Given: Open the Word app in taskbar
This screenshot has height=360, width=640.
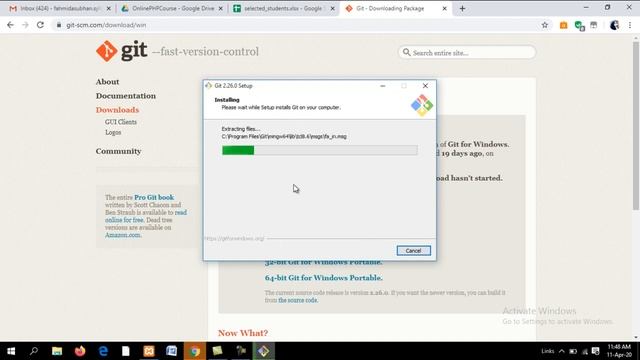Looking at the screenshot, I should [x=172, y=351].
